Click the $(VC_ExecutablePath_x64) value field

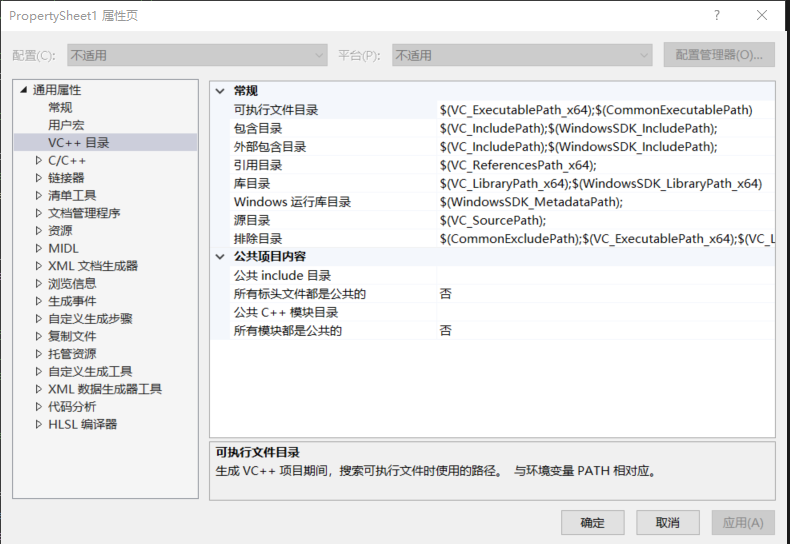point(606,110)
